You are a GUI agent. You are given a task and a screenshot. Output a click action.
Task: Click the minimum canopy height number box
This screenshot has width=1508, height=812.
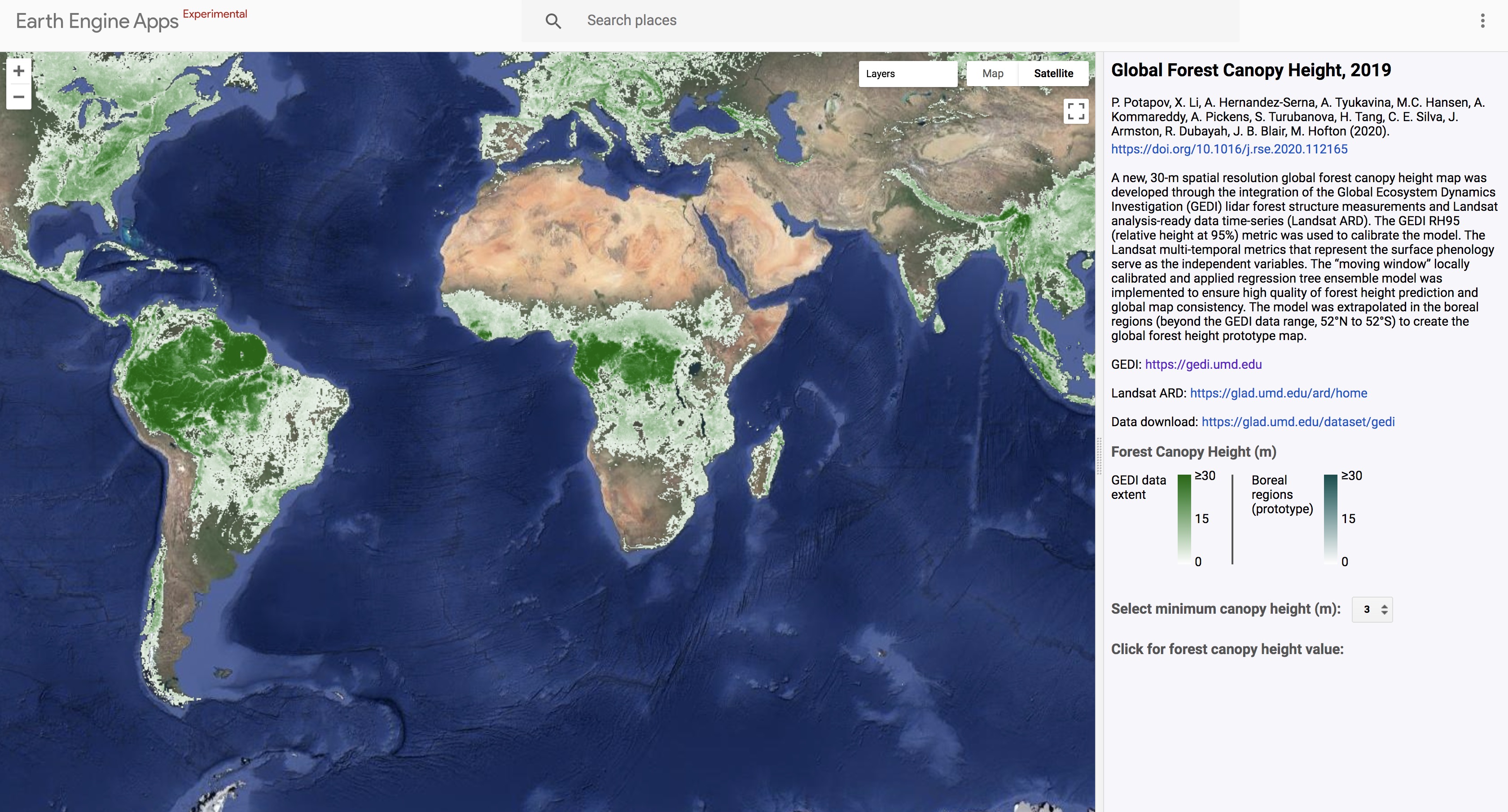pos(1366,610)
